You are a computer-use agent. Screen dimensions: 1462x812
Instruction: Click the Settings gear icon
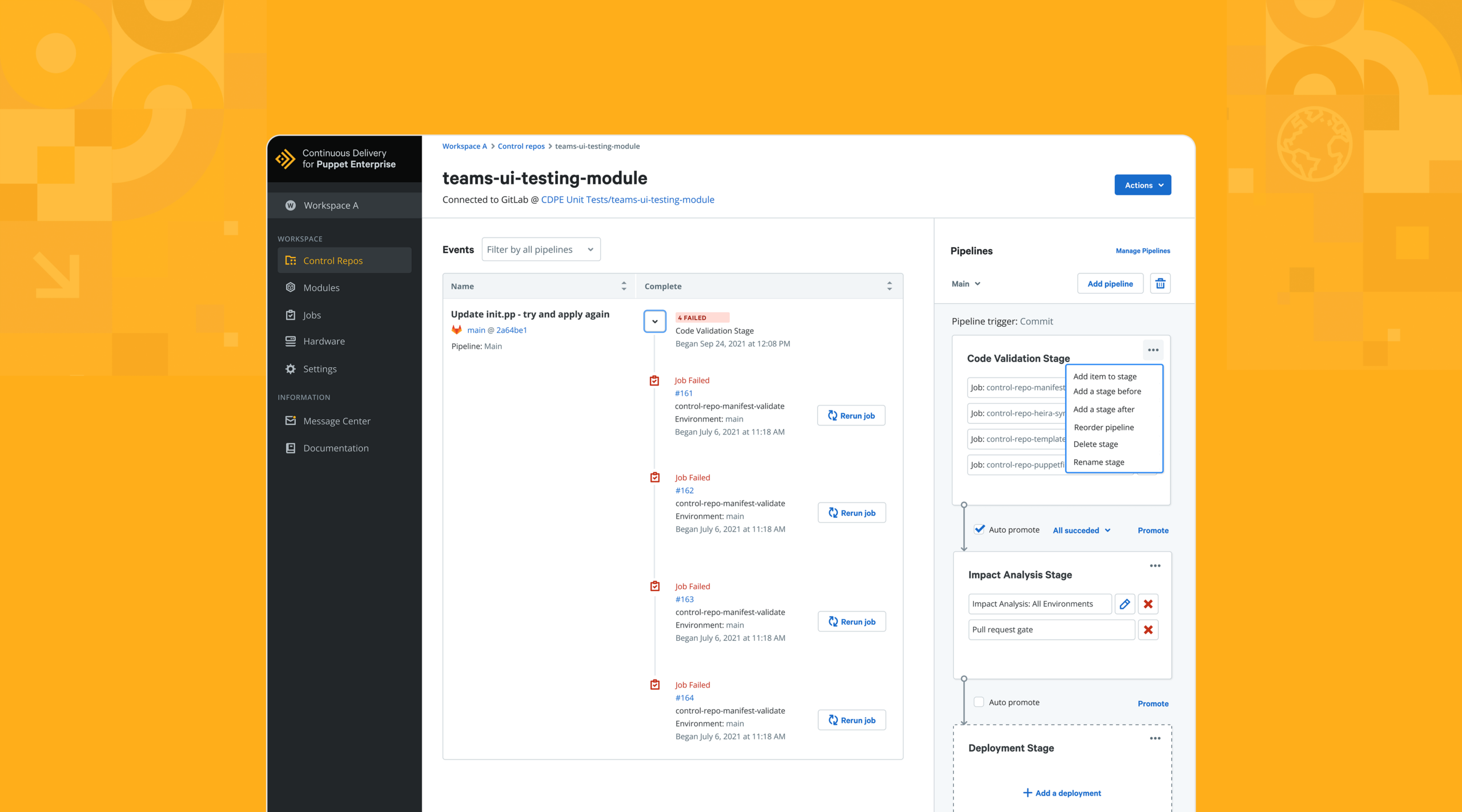291,369
